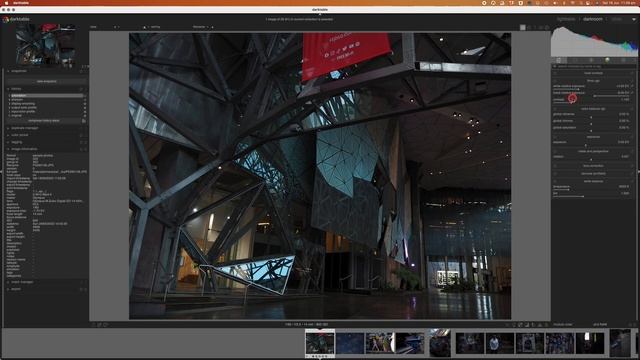640x360 pixels.
Task: Open the other views tab
Action: pos(616,19)
